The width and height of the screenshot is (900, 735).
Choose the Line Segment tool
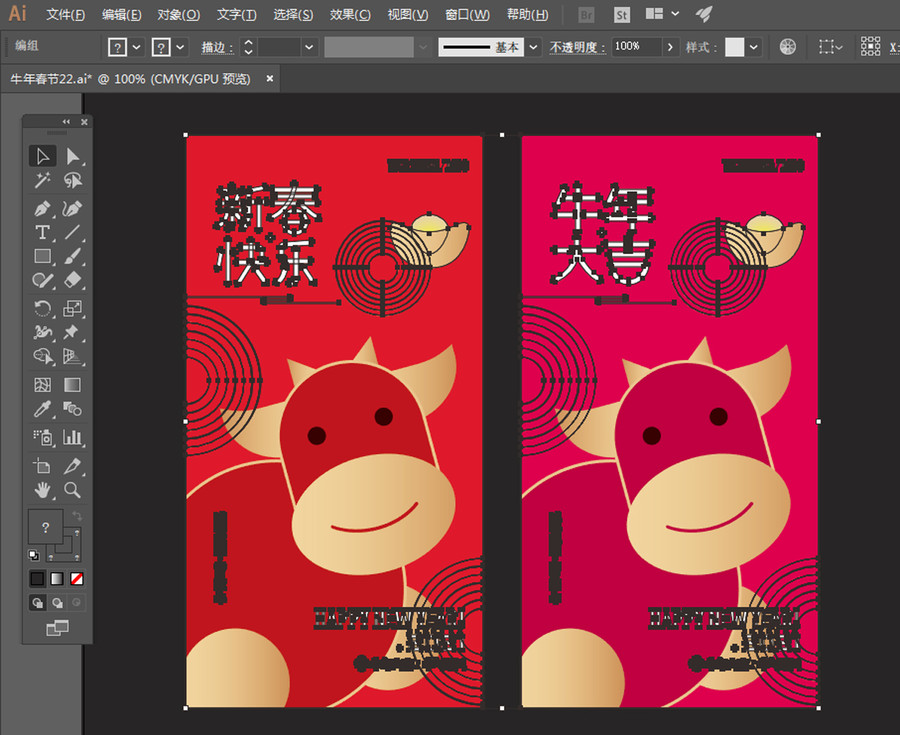click(x=72, y=232)
